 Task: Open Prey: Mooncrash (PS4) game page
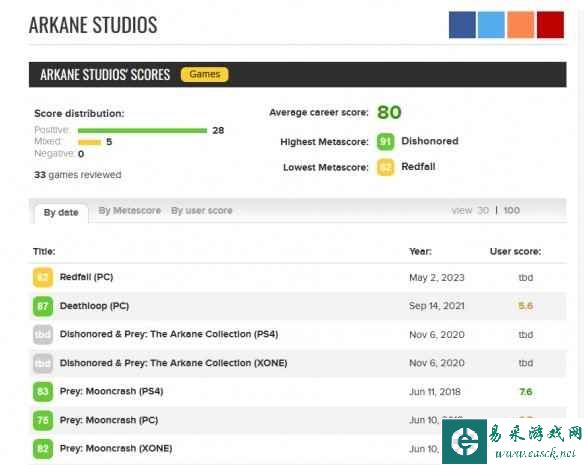click(x=112, y=392)
